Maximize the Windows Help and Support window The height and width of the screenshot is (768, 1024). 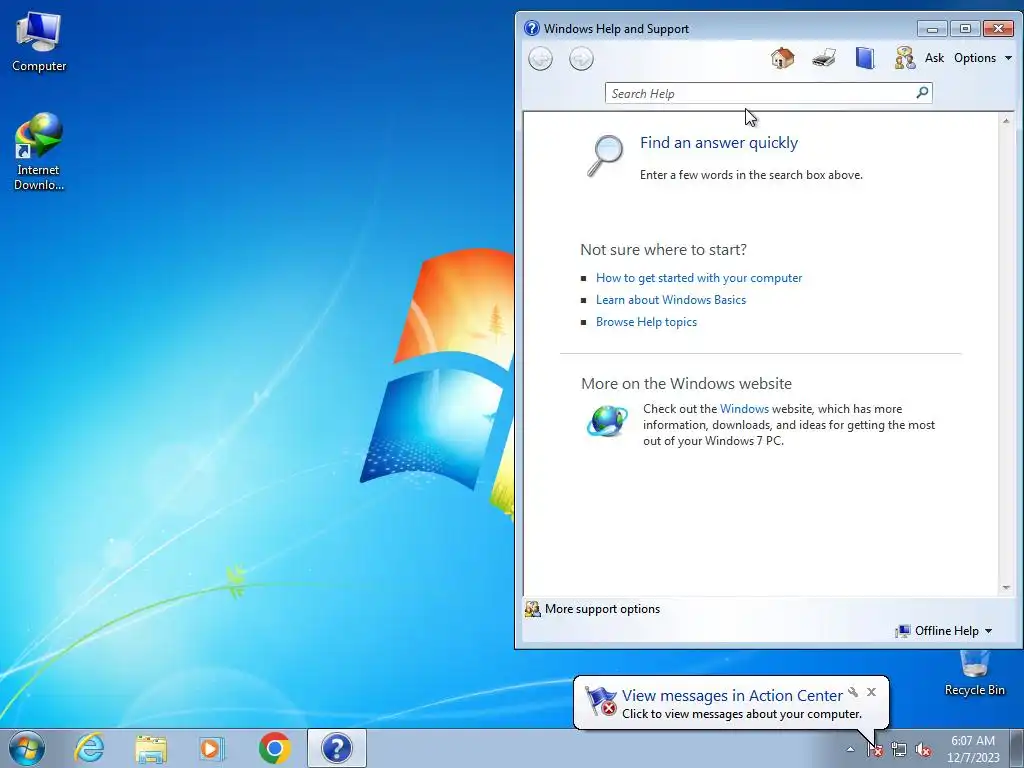(965, 29)
